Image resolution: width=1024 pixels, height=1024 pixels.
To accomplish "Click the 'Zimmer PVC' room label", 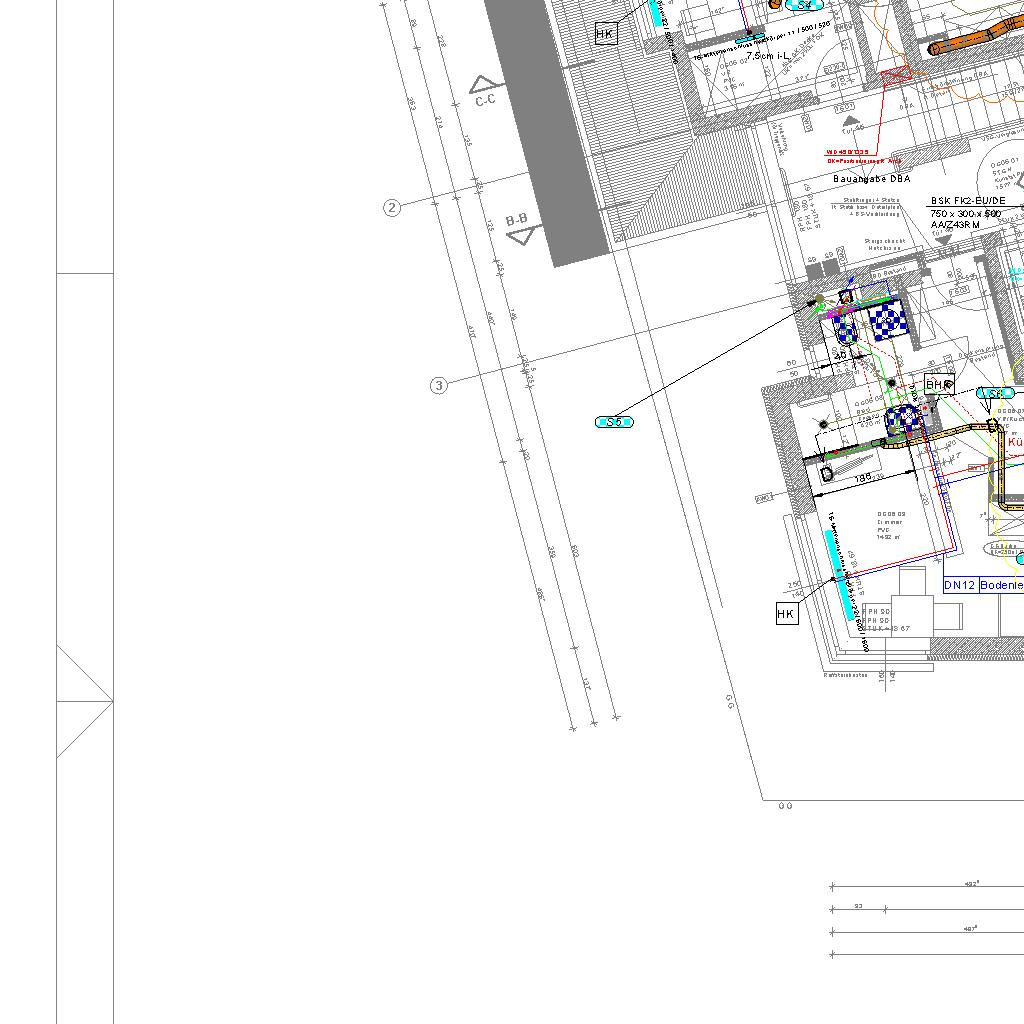I will (x=891, y=526).
